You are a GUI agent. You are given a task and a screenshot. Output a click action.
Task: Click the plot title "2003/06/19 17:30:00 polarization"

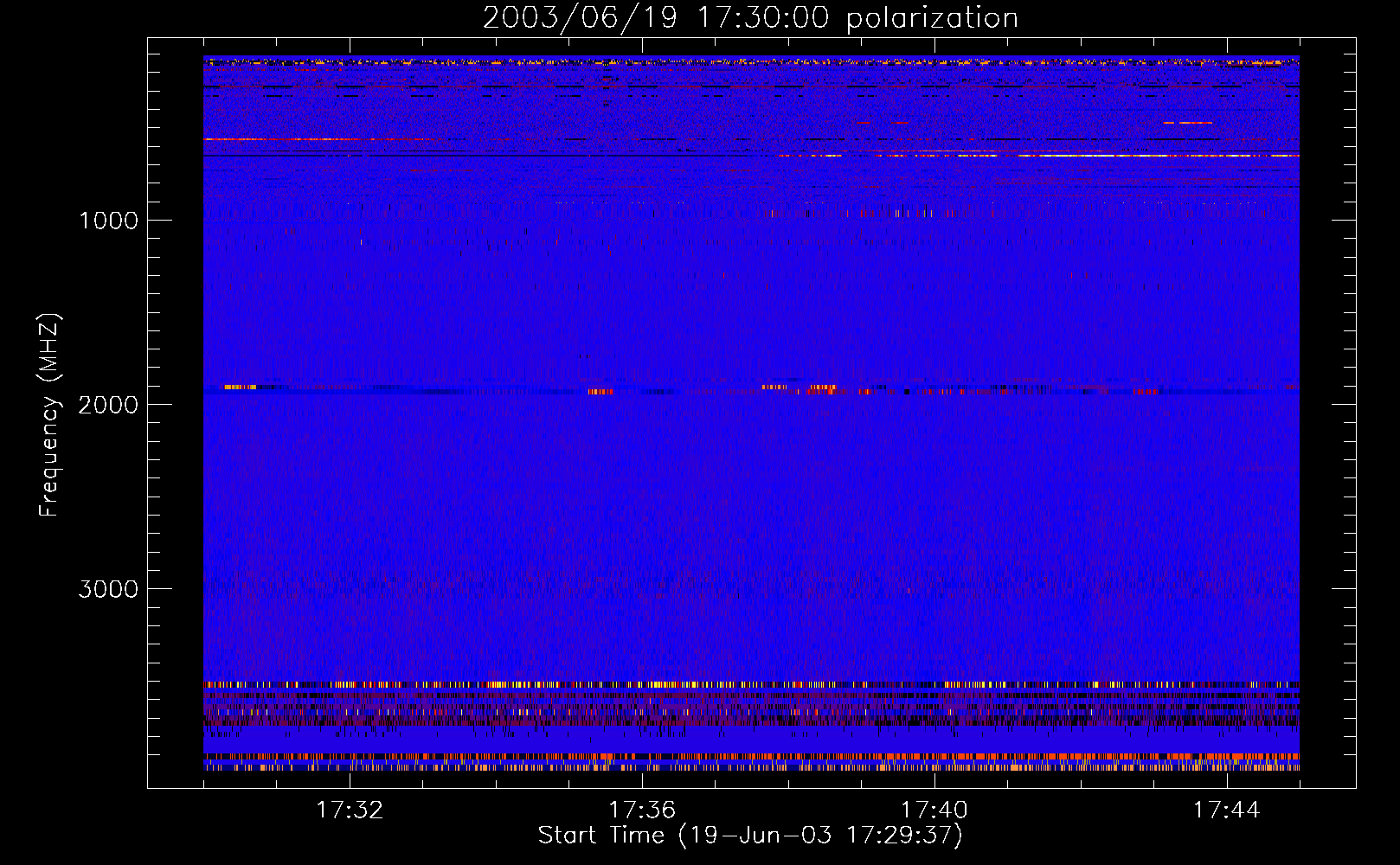(x=750, y=18)
